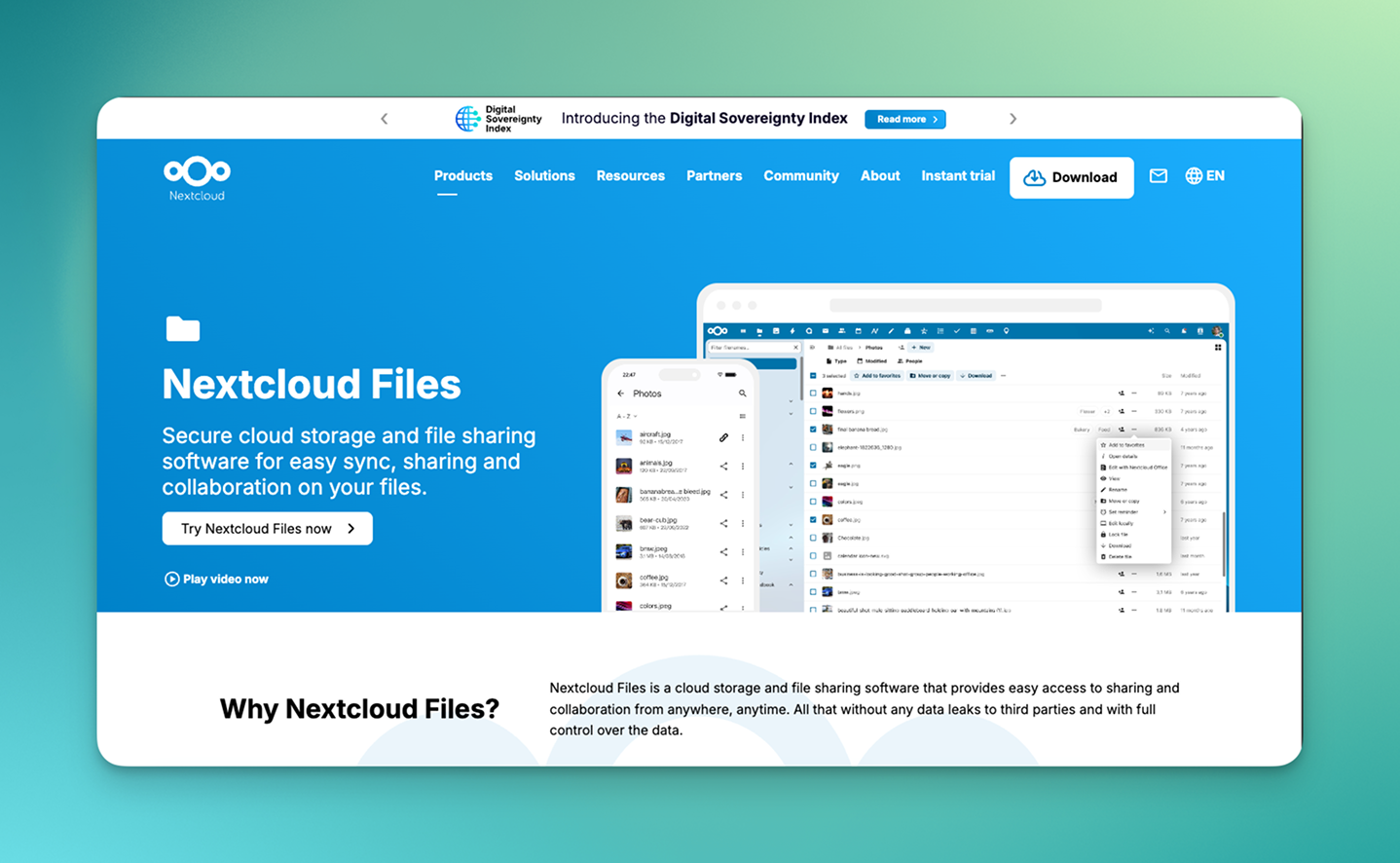Tap the search icon in the phone Photos header
The width and height of the screenshot is (1400, 863).
tap(742, 394)
